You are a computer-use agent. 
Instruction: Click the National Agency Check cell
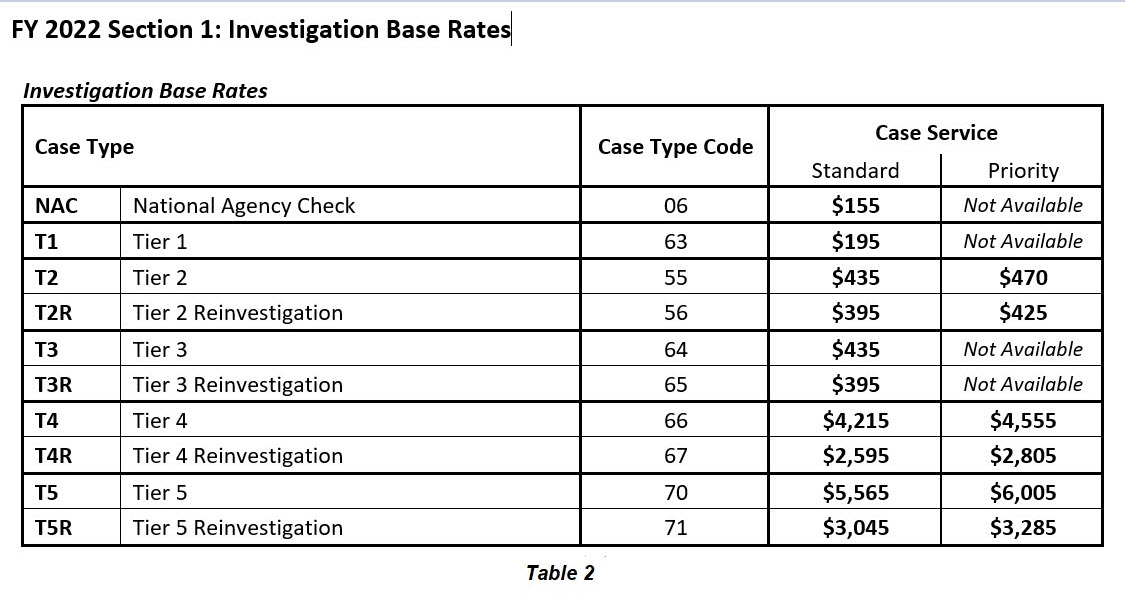point(244,206)
